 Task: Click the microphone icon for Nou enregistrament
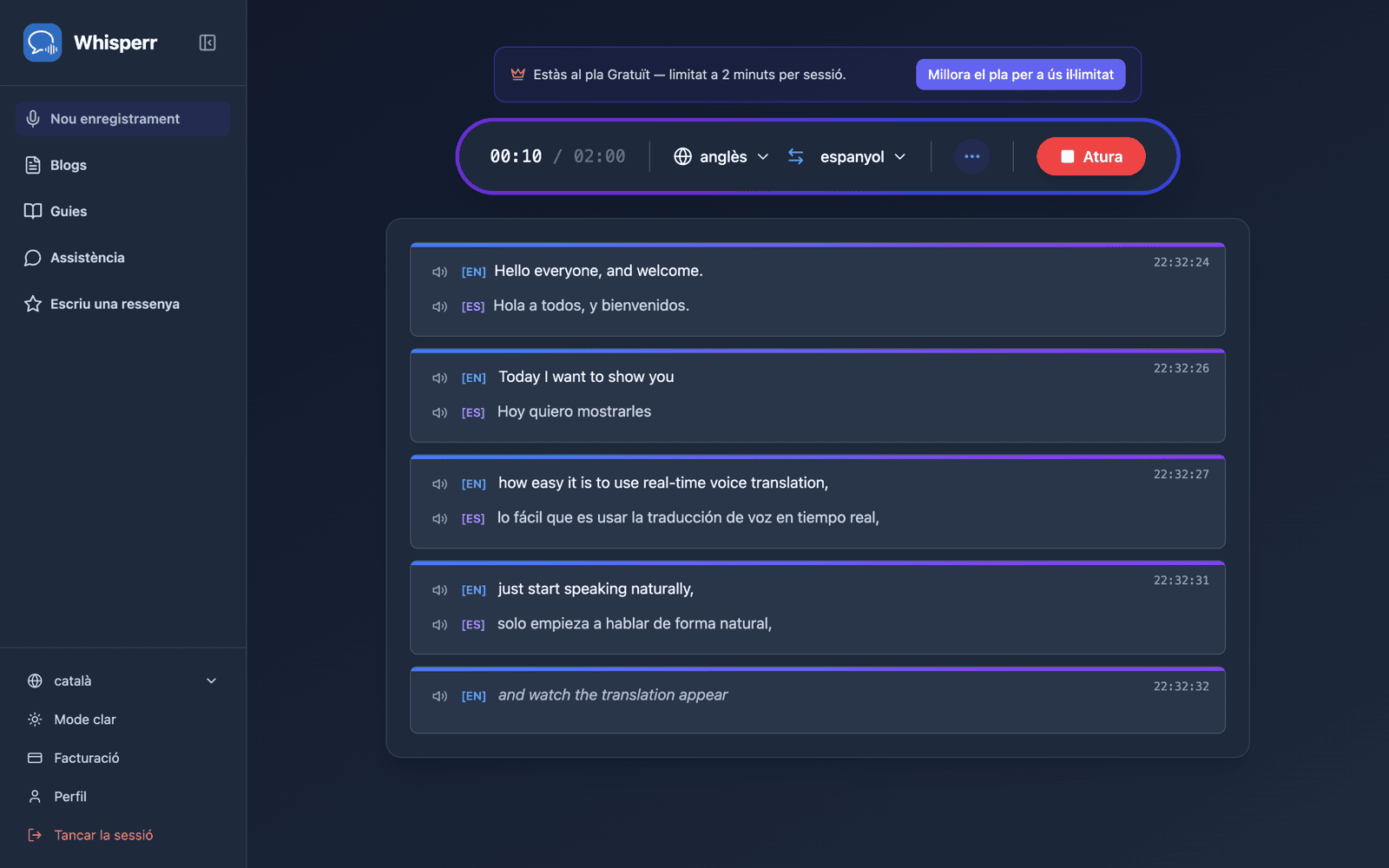click(x=33, y=119)
